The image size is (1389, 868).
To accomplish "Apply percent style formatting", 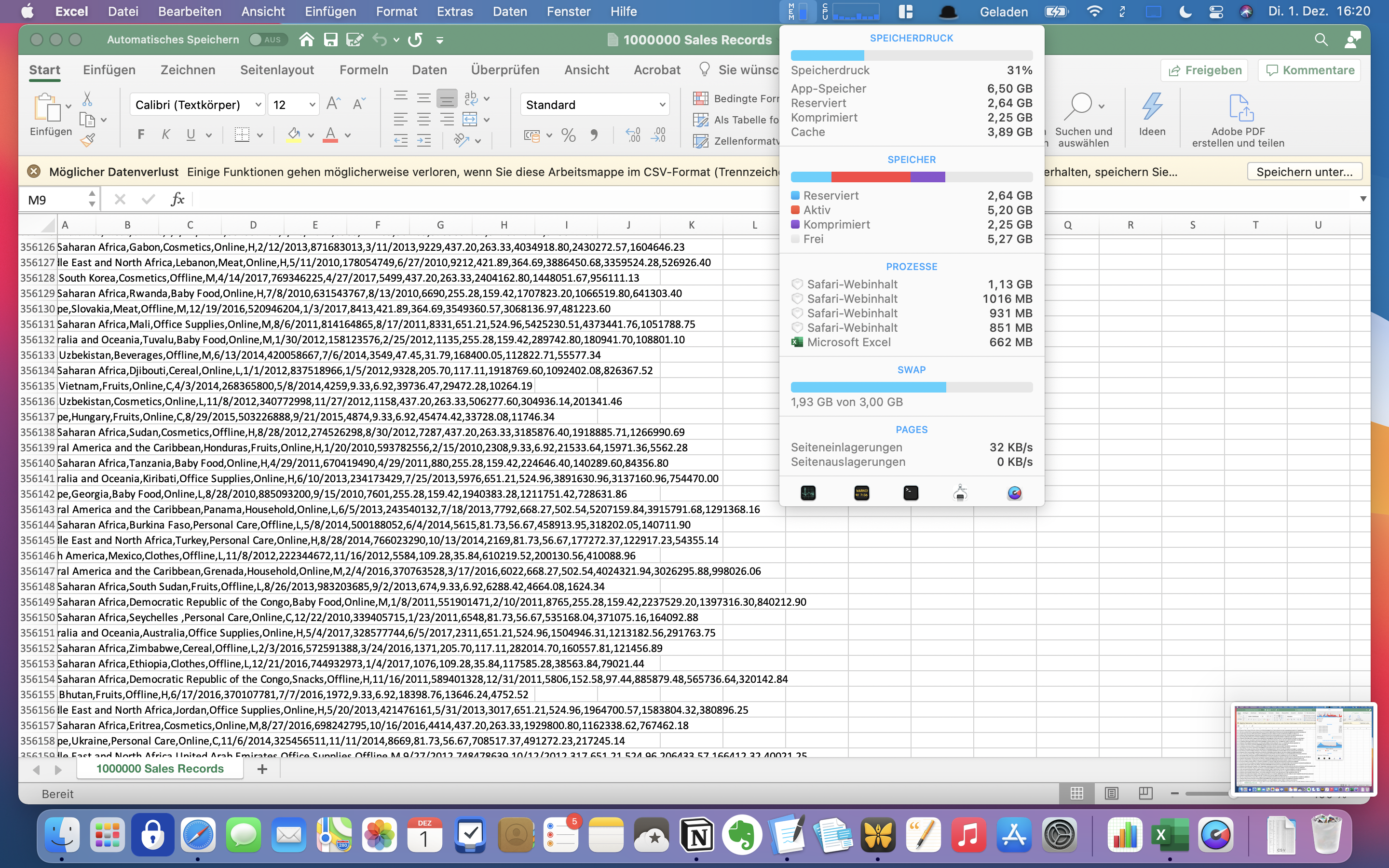I will [x=568, y=136].
